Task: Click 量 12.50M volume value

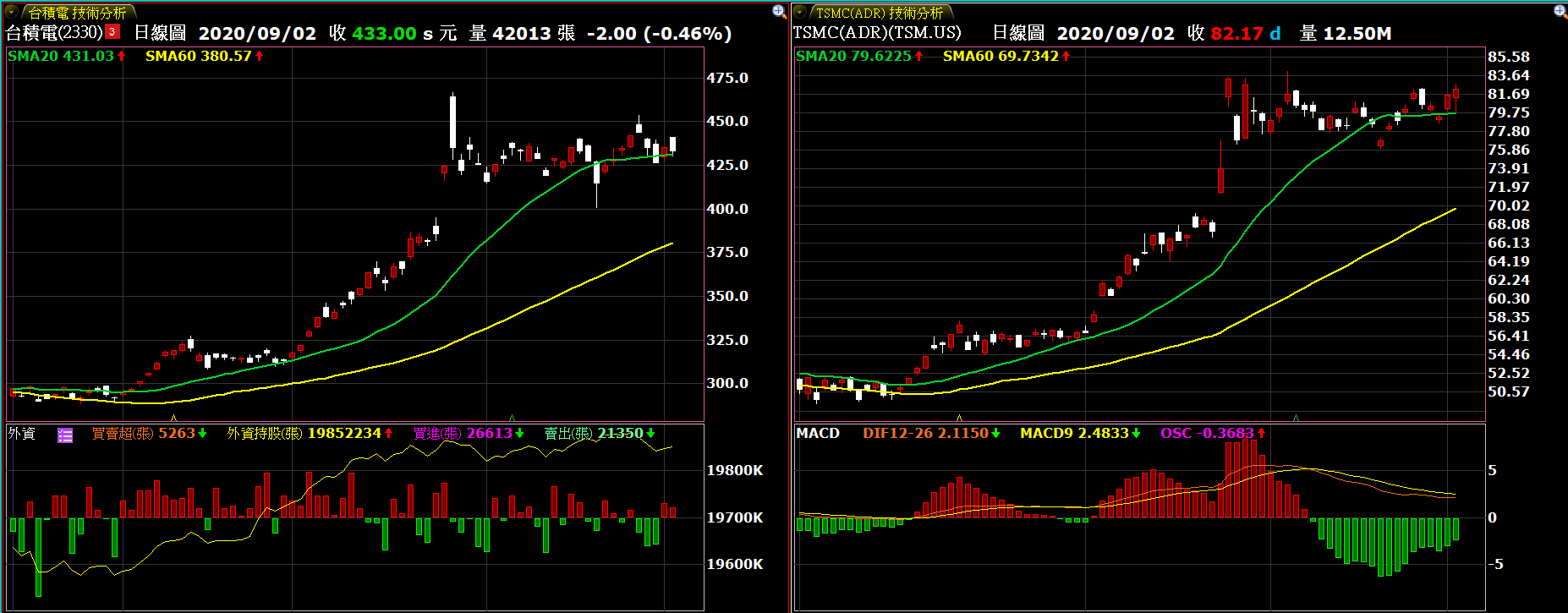Action: [x=1346, y=33]
